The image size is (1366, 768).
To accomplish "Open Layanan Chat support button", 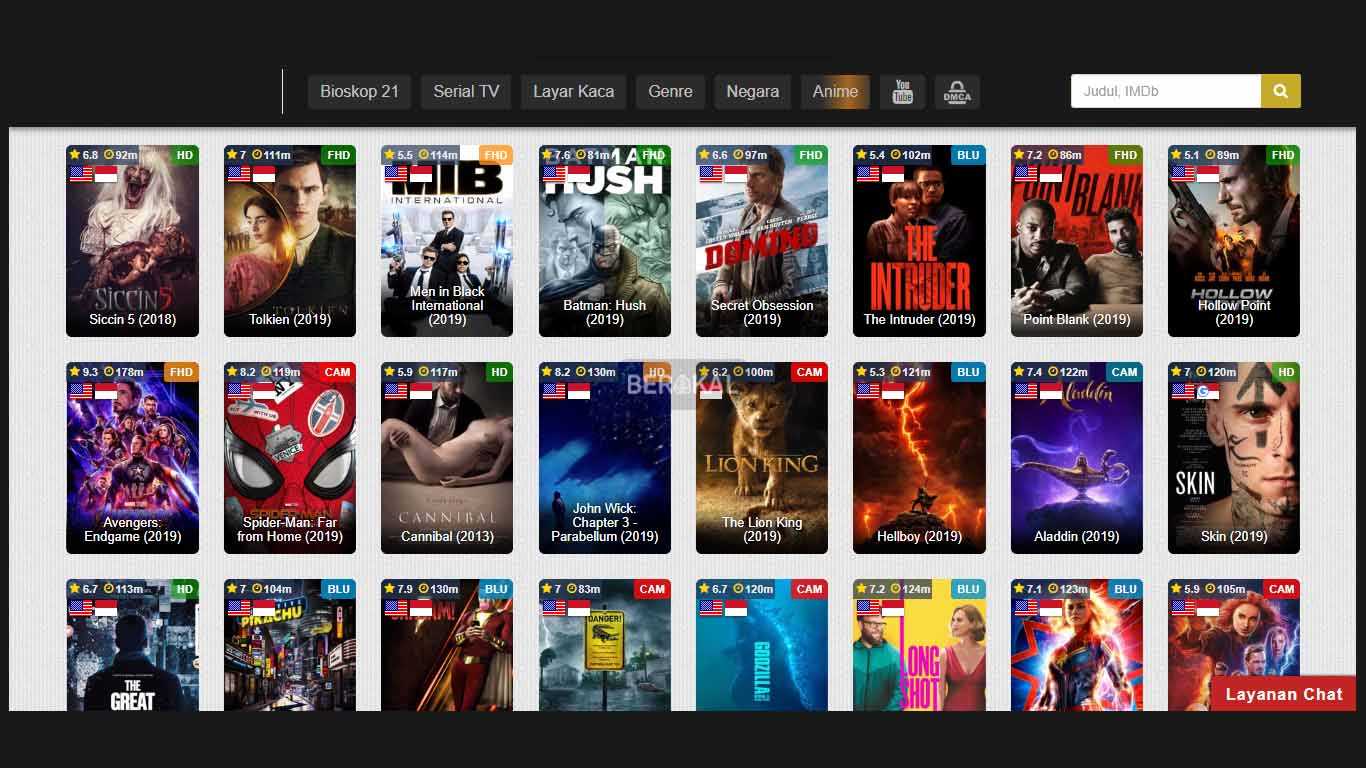I will [1284, 694].
